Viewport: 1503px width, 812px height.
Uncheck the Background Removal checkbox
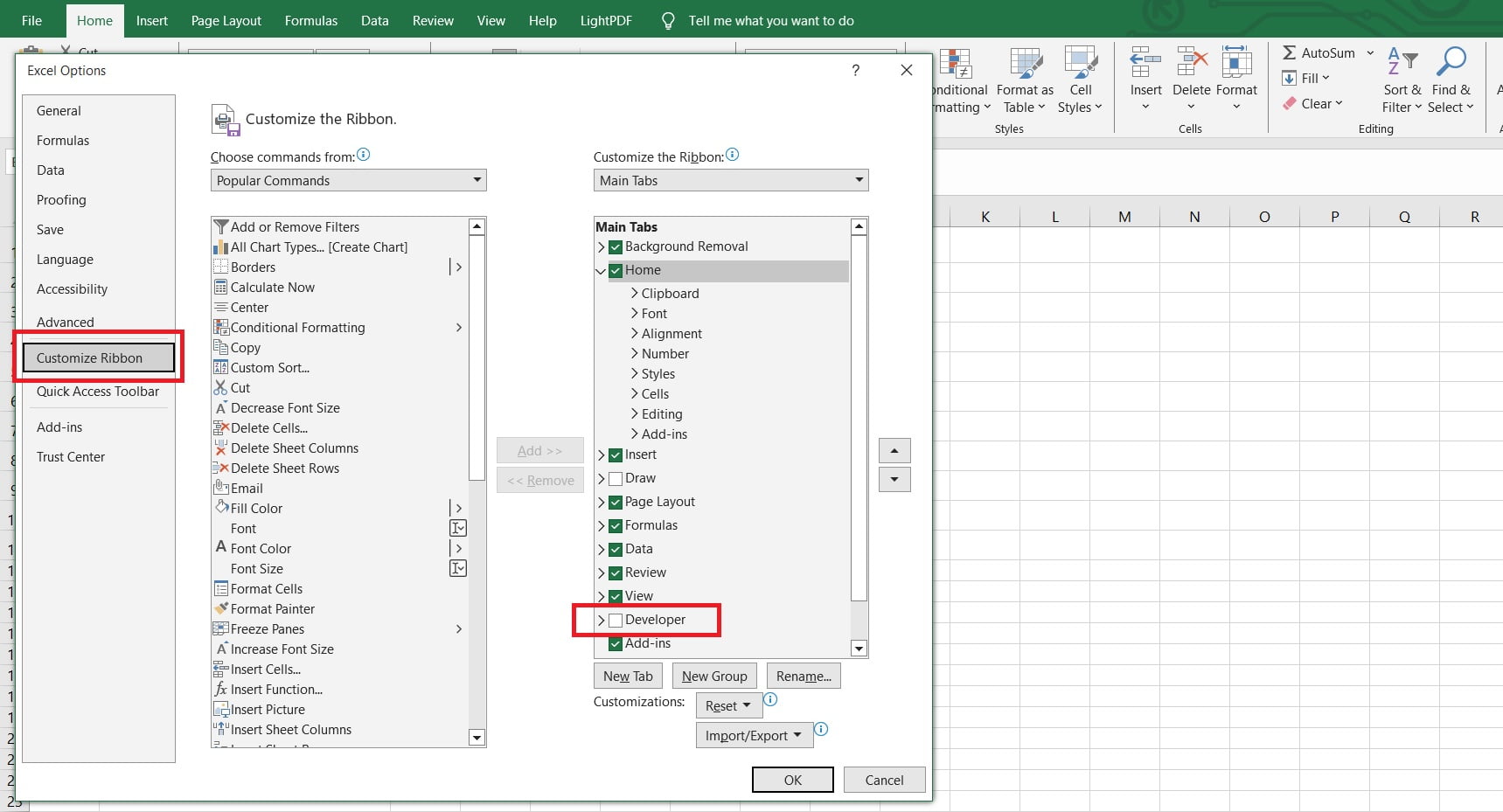tap(616, 246)
